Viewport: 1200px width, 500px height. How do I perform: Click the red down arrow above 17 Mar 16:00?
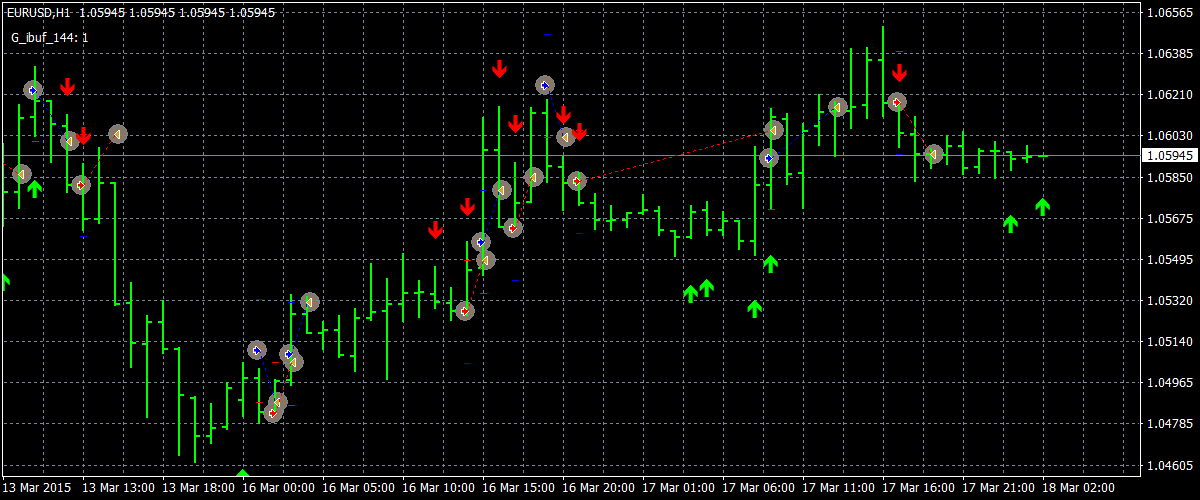coord(899,72)
